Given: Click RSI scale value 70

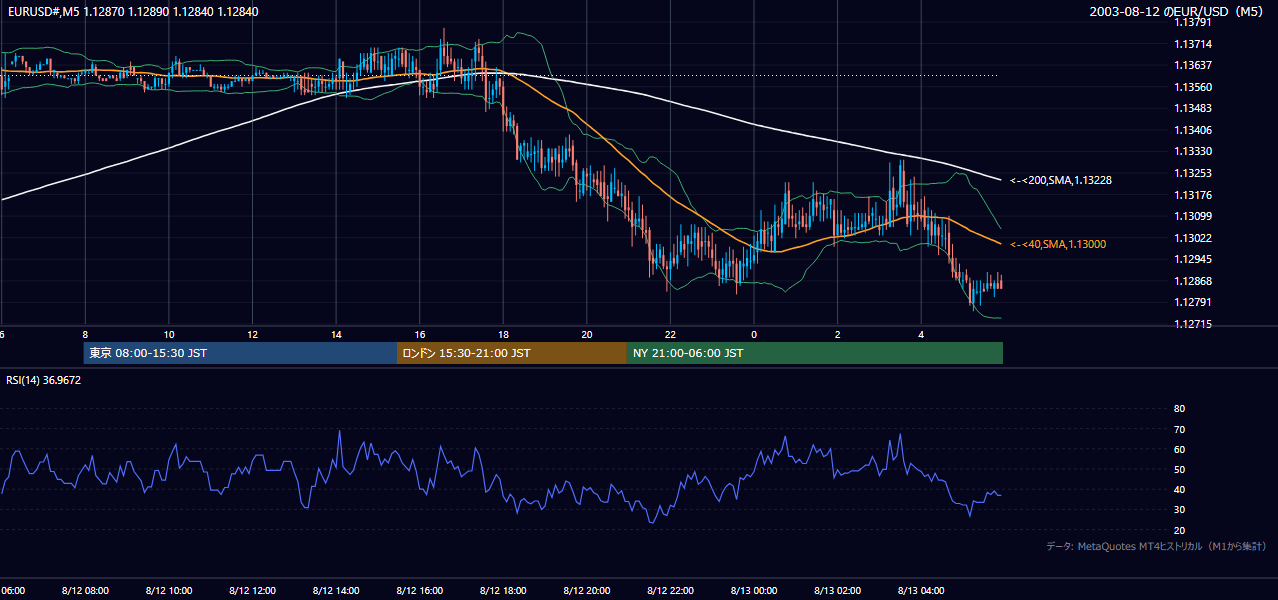Looking at the screenshot, I should (1179, 429).
